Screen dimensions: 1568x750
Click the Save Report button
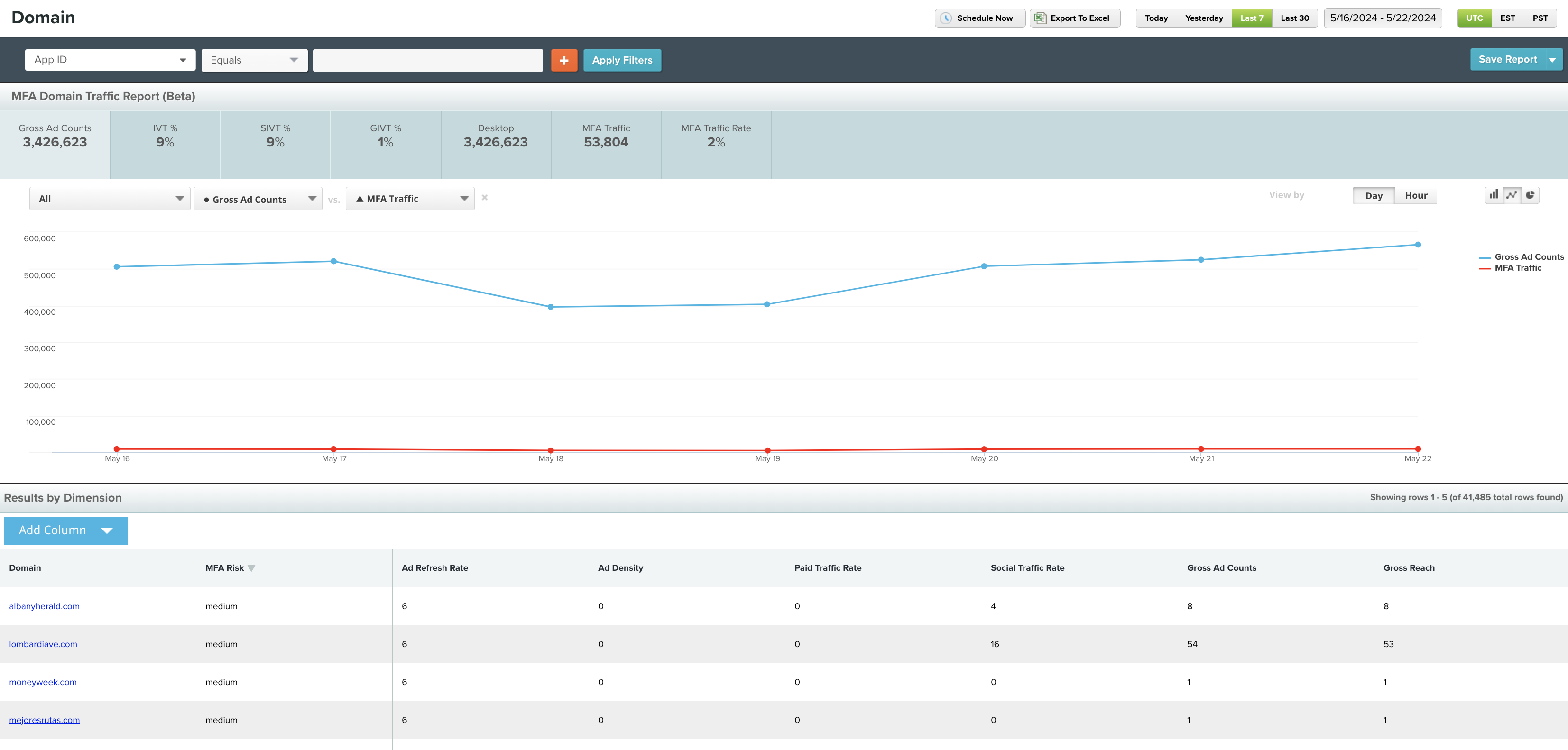pos(1508,60)
